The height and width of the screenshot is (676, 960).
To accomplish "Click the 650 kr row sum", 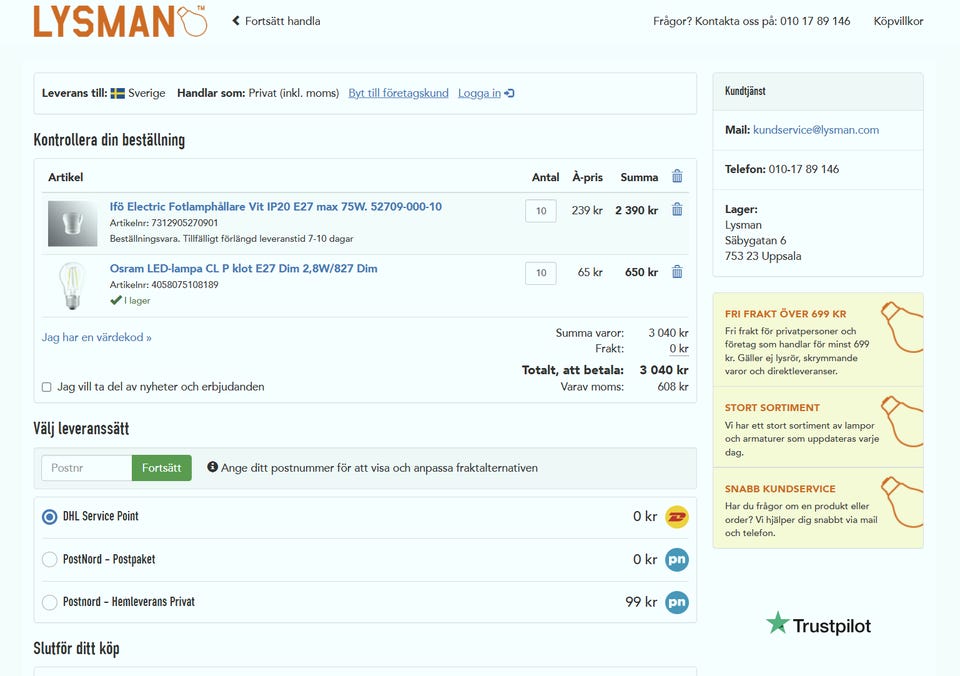I will [641, 272].
